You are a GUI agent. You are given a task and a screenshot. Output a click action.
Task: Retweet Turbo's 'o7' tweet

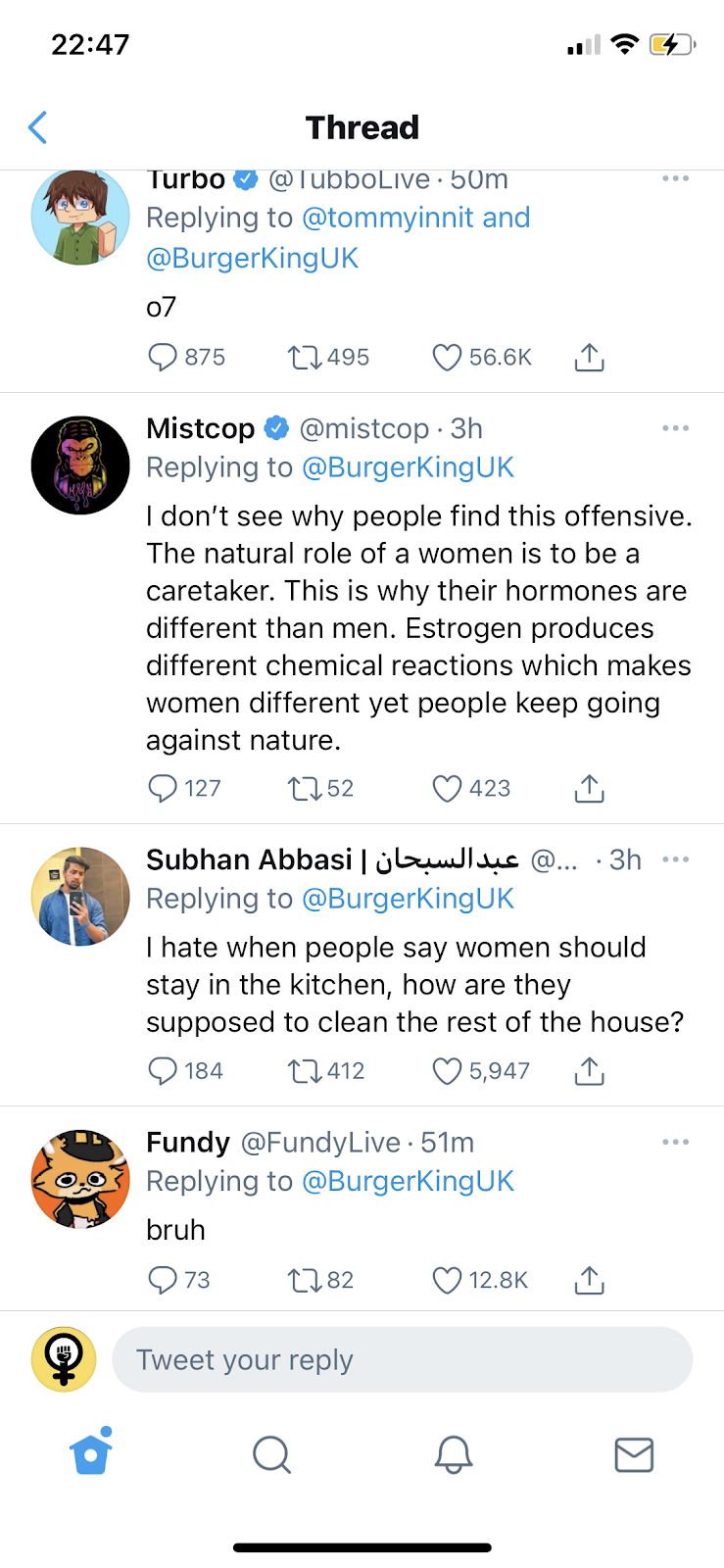coord(304,358)
